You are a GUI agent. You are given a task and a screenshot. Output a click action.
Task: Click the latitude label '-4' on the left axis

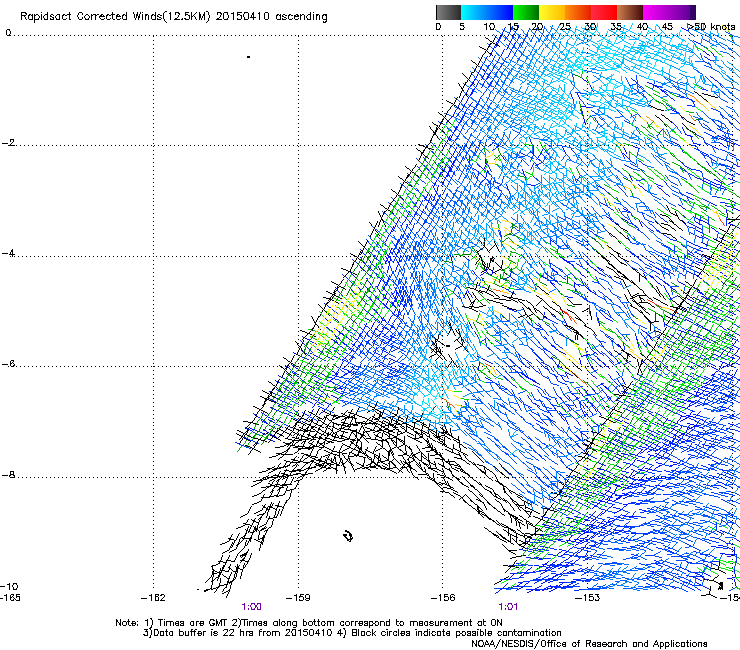click(x=8, y=253)
